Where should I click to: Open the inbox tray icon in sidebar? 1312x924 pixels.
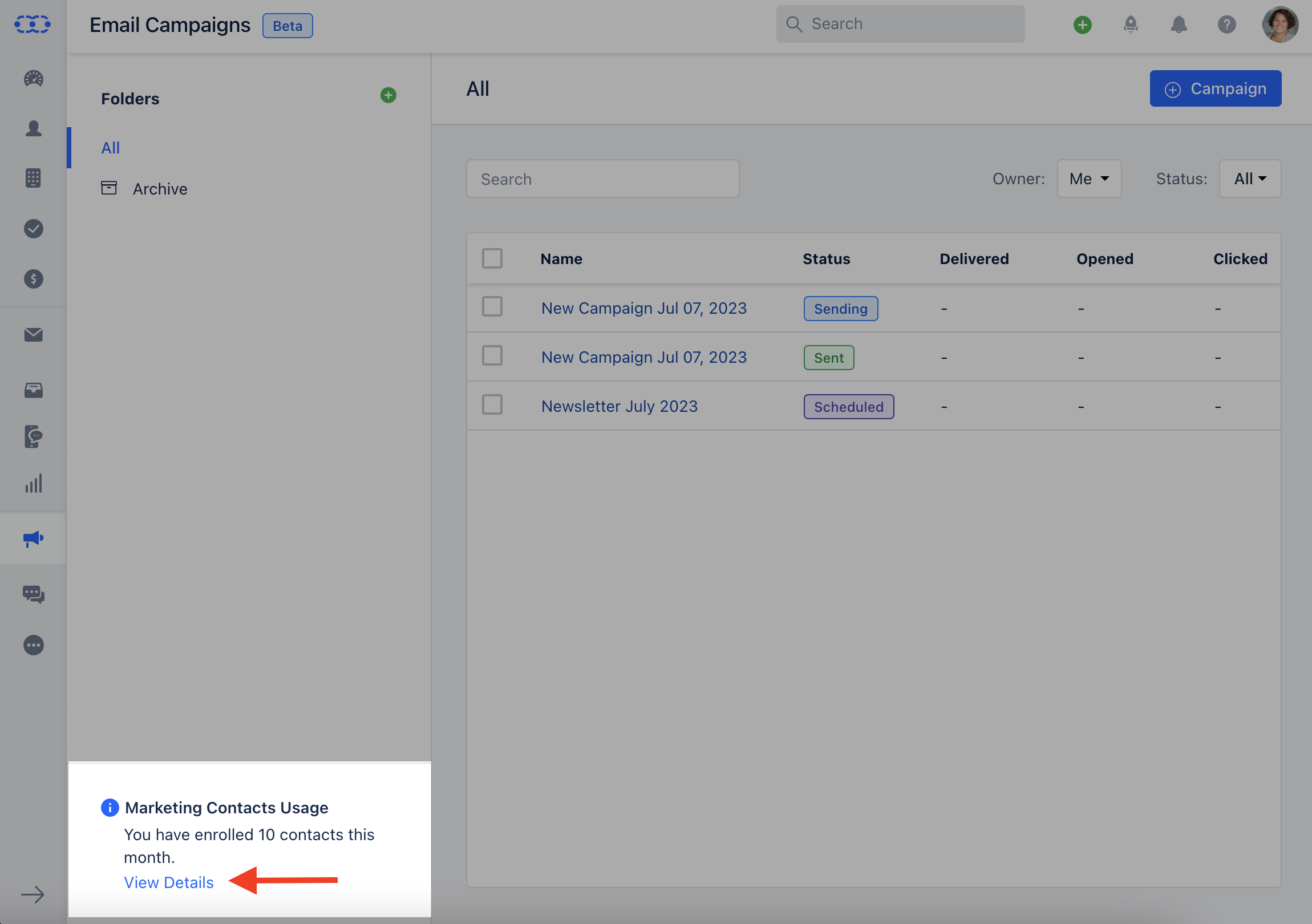point(34,390)
